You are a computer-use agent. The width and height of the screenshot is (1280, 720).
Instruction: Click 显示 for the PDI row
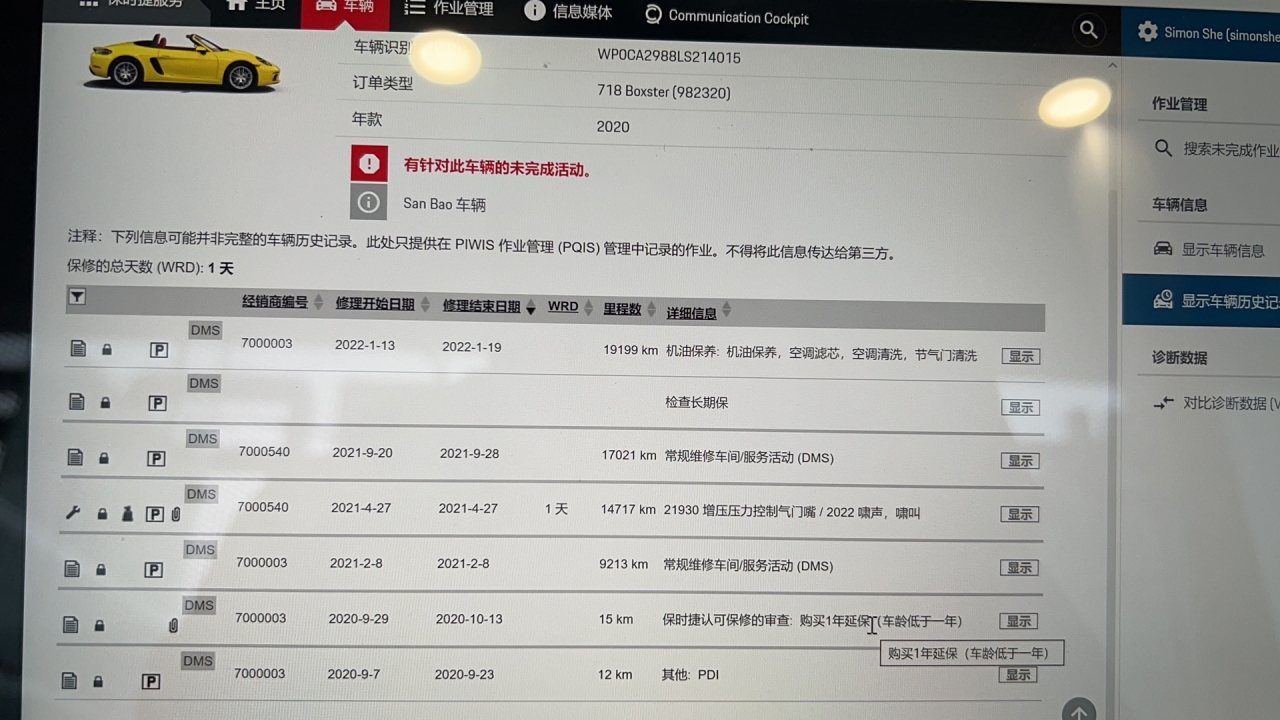(x=1018, y=675)
